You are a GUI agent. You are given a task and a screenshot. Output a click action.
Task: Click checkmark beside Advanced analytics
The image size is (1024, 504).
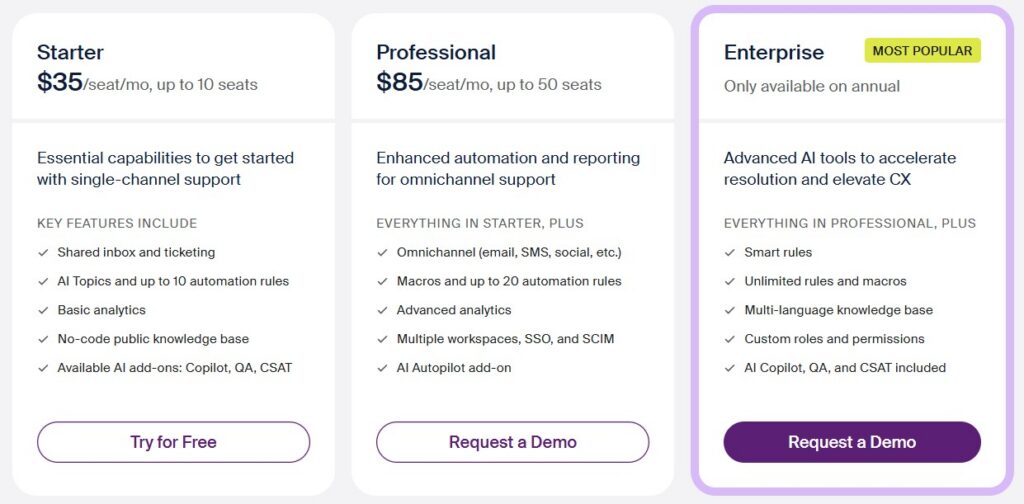pos(382,310)
